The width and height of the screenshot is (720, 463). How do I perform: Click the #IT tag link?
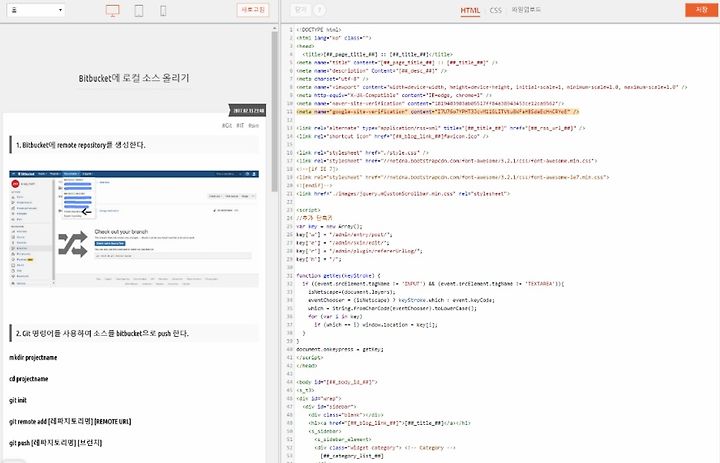(240, 125)
